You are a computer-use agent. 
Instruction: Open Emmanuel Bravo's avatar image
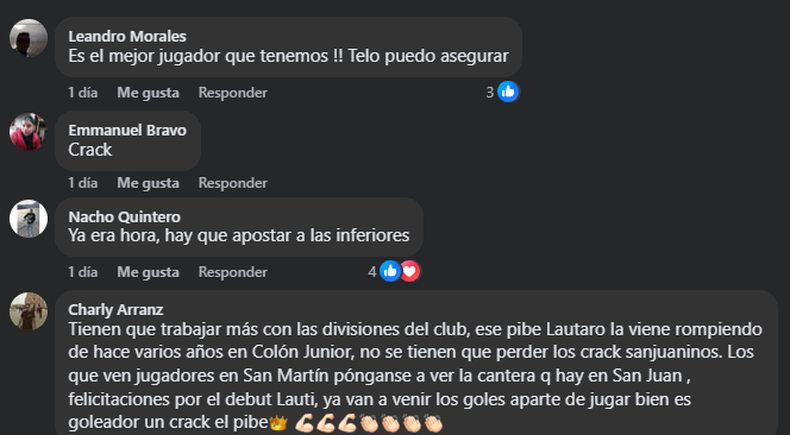[29, 132]
